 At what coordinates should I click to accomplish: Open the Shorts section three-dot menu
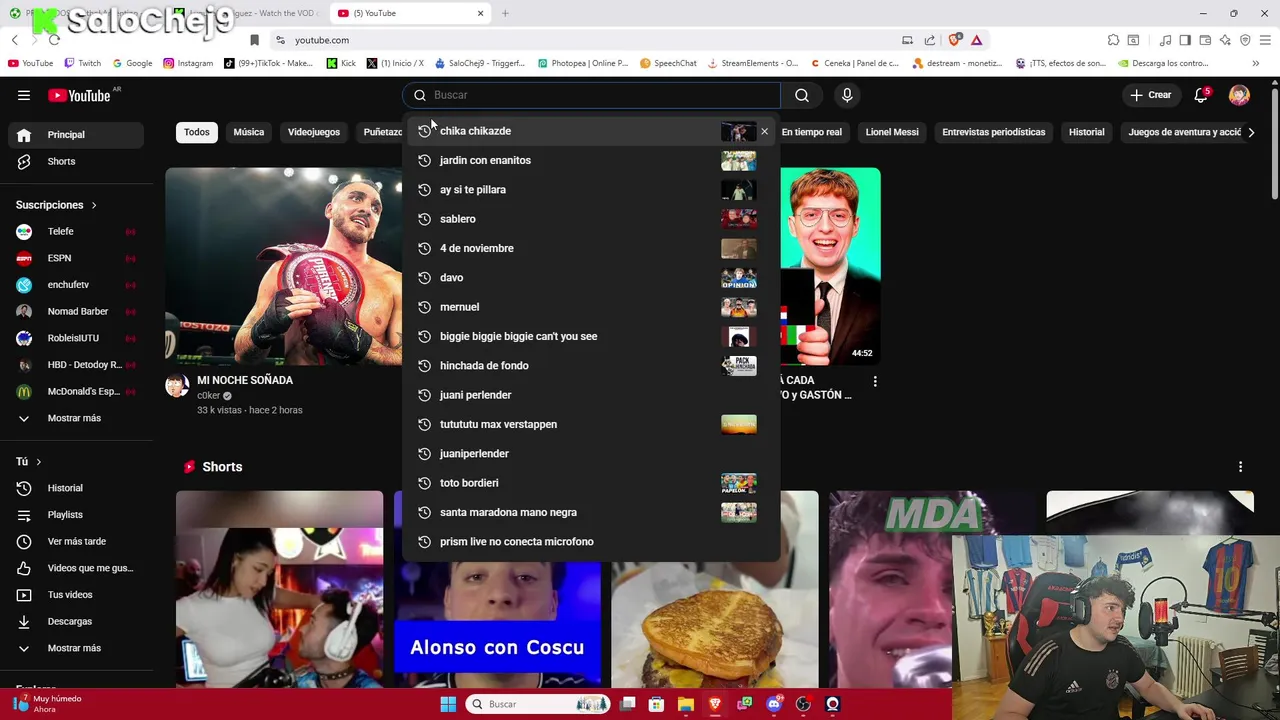pyautogui.click(x=1240, y=467)
